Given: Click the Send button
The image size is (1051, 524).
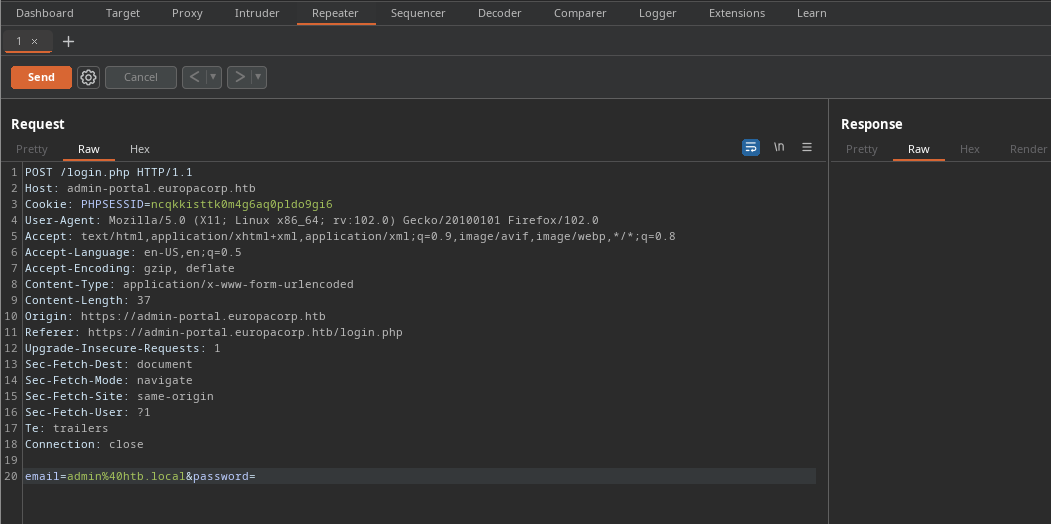Looking at the screenshot, I should click(x=41, y=77).
